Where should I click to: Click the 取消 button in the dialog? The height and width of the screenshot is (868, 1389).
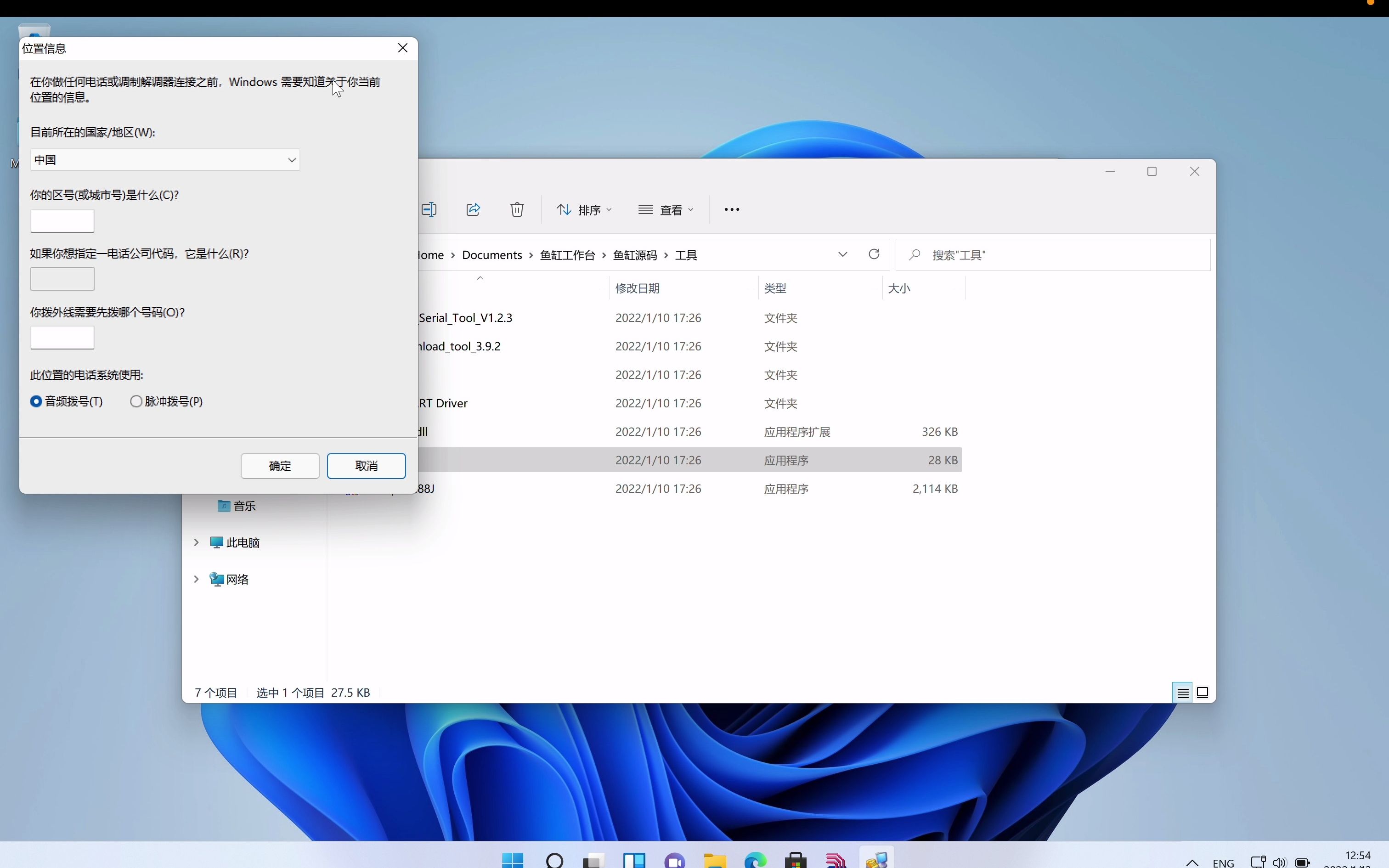pyautogui.click(x=367, y=466)
